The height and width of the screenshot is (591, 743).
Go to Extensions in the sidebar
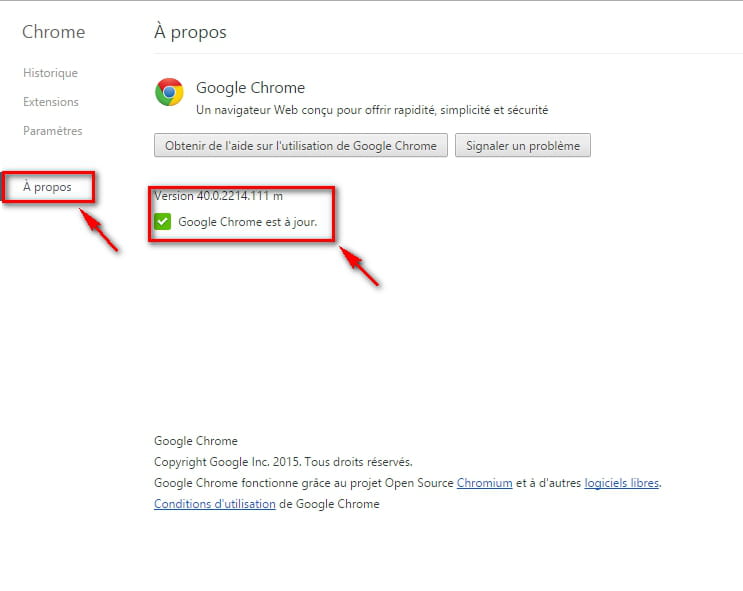click(x=51, y=102)
